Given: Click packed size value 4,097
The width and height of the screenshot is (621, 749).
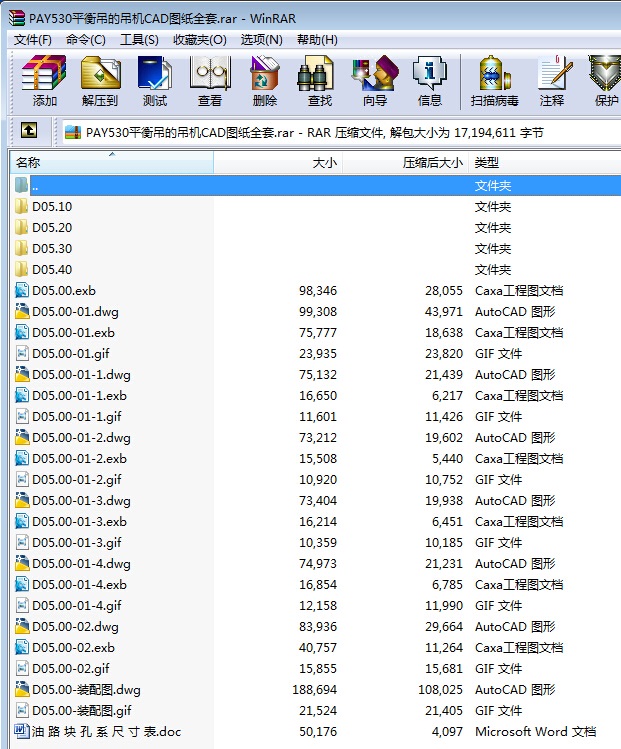Looking at the screenshot, I should point(447,732).
